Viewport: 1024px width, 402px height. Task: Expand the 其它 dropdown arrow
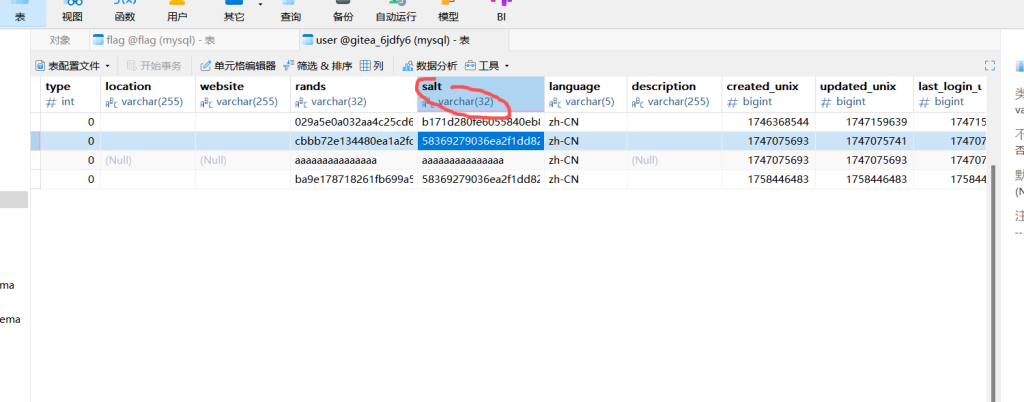pyautogui.click(x=260, y=5)
